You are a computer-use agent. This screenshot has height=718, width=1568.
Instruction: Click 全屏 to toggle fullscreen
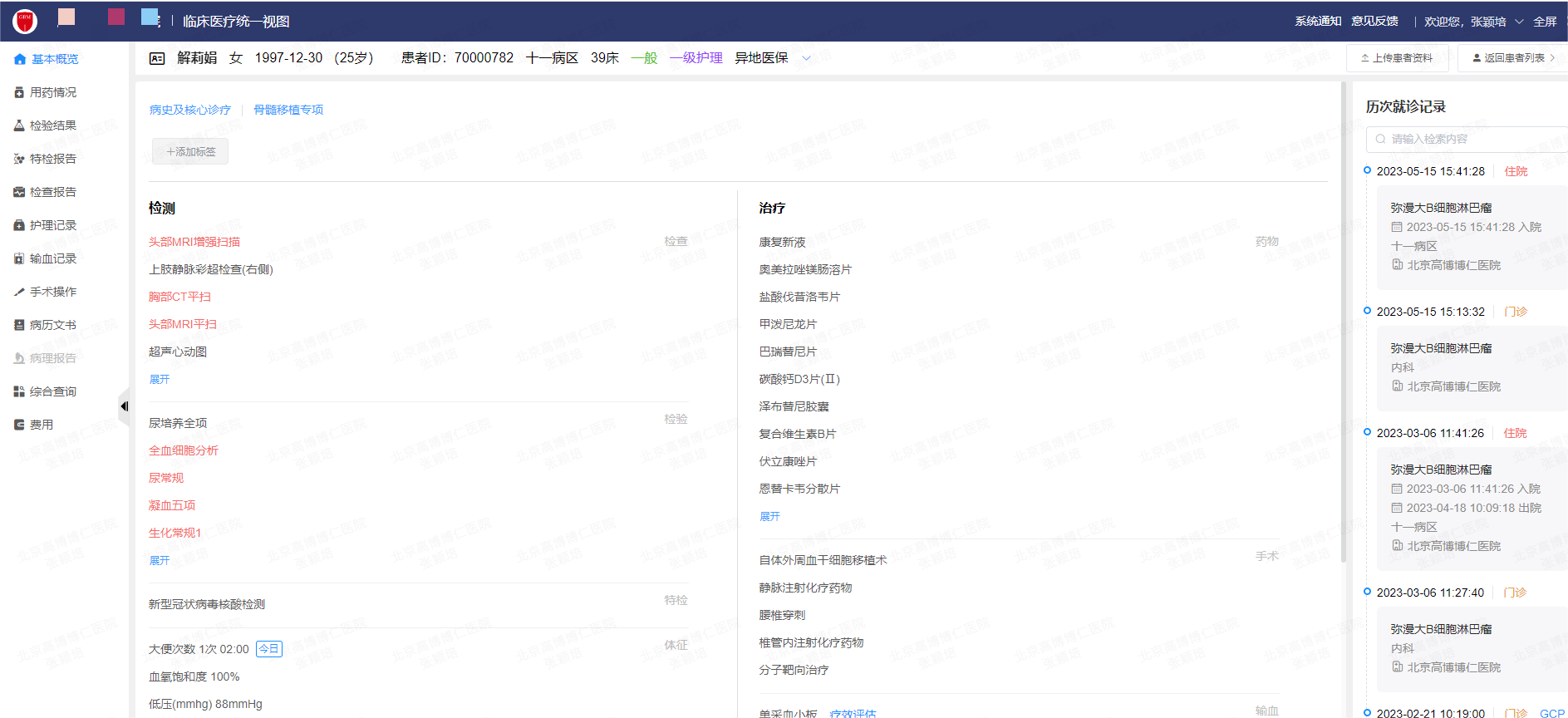pyautogui.click(x=1545, y=22)
